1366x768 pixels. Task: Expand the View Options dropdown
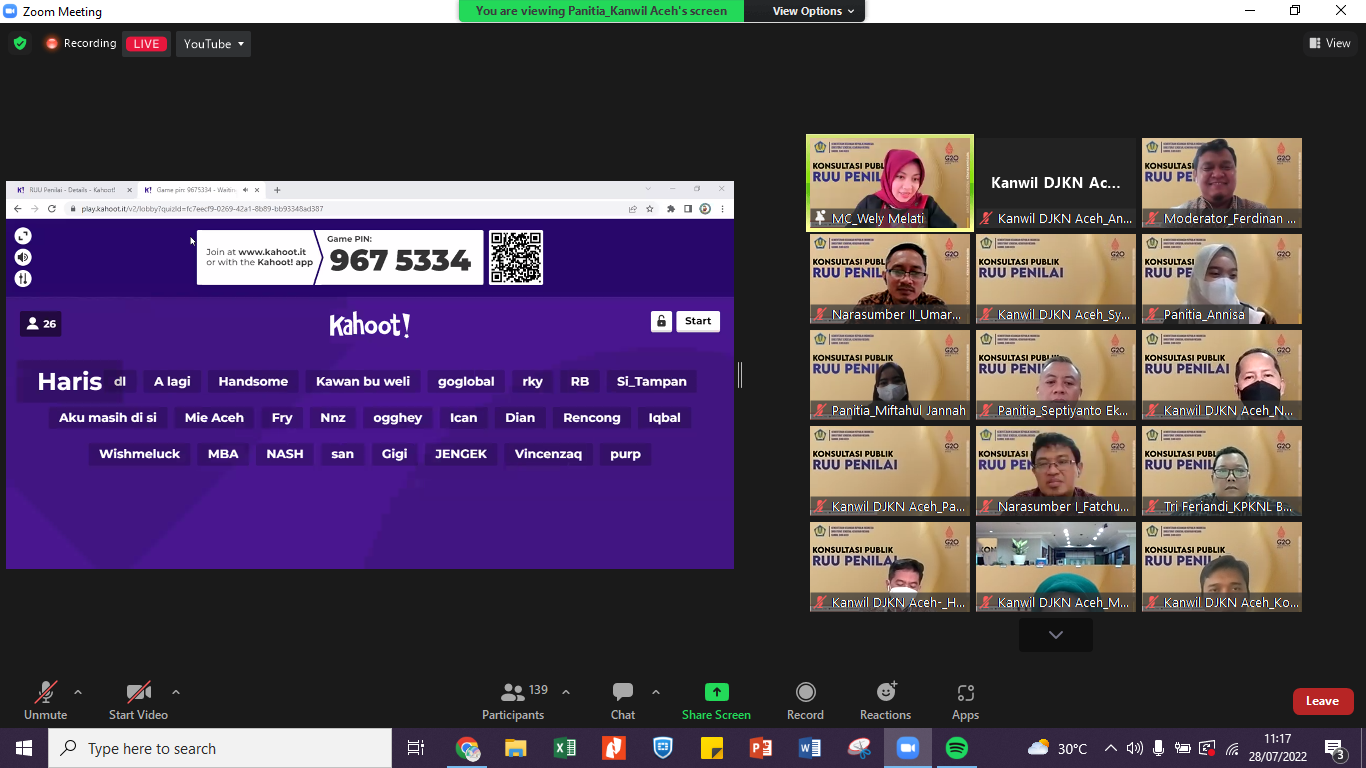pos(813,11)
